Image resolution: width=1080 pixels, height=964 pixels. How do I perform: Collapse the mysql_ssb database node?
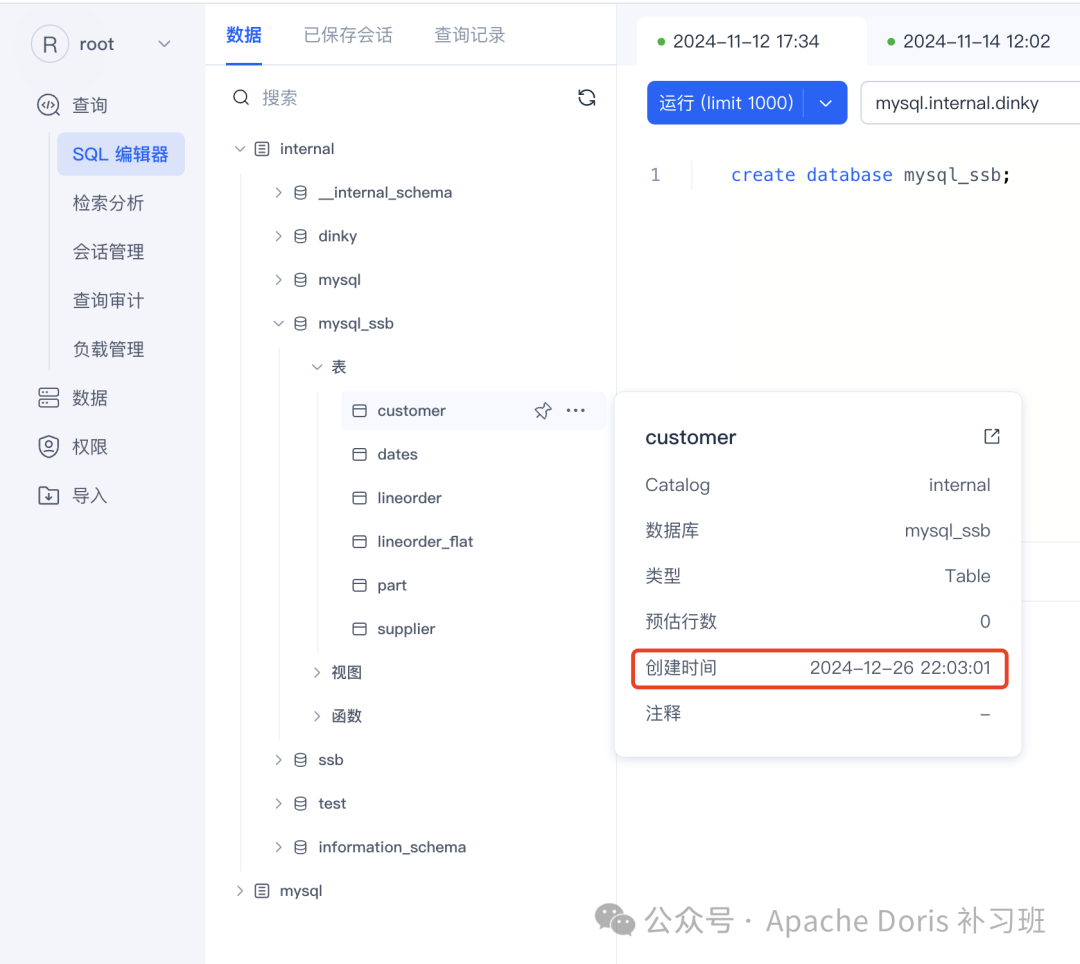278,323
